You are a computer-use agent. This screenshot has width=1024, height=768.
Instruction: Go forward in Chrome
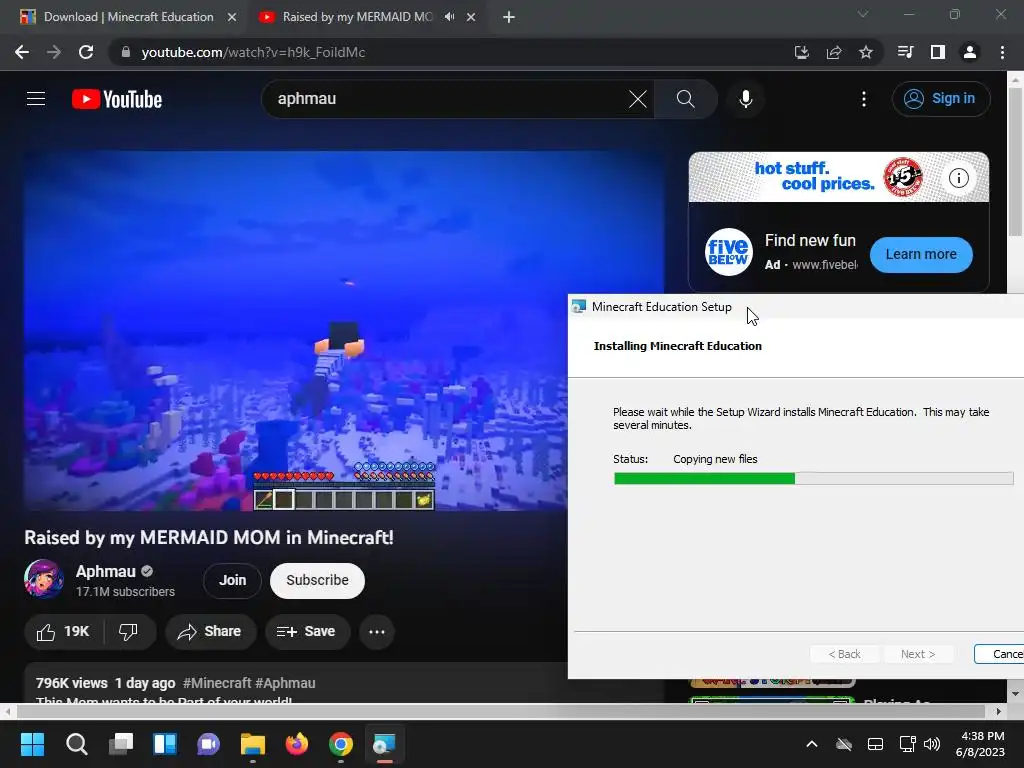point(54,52)
